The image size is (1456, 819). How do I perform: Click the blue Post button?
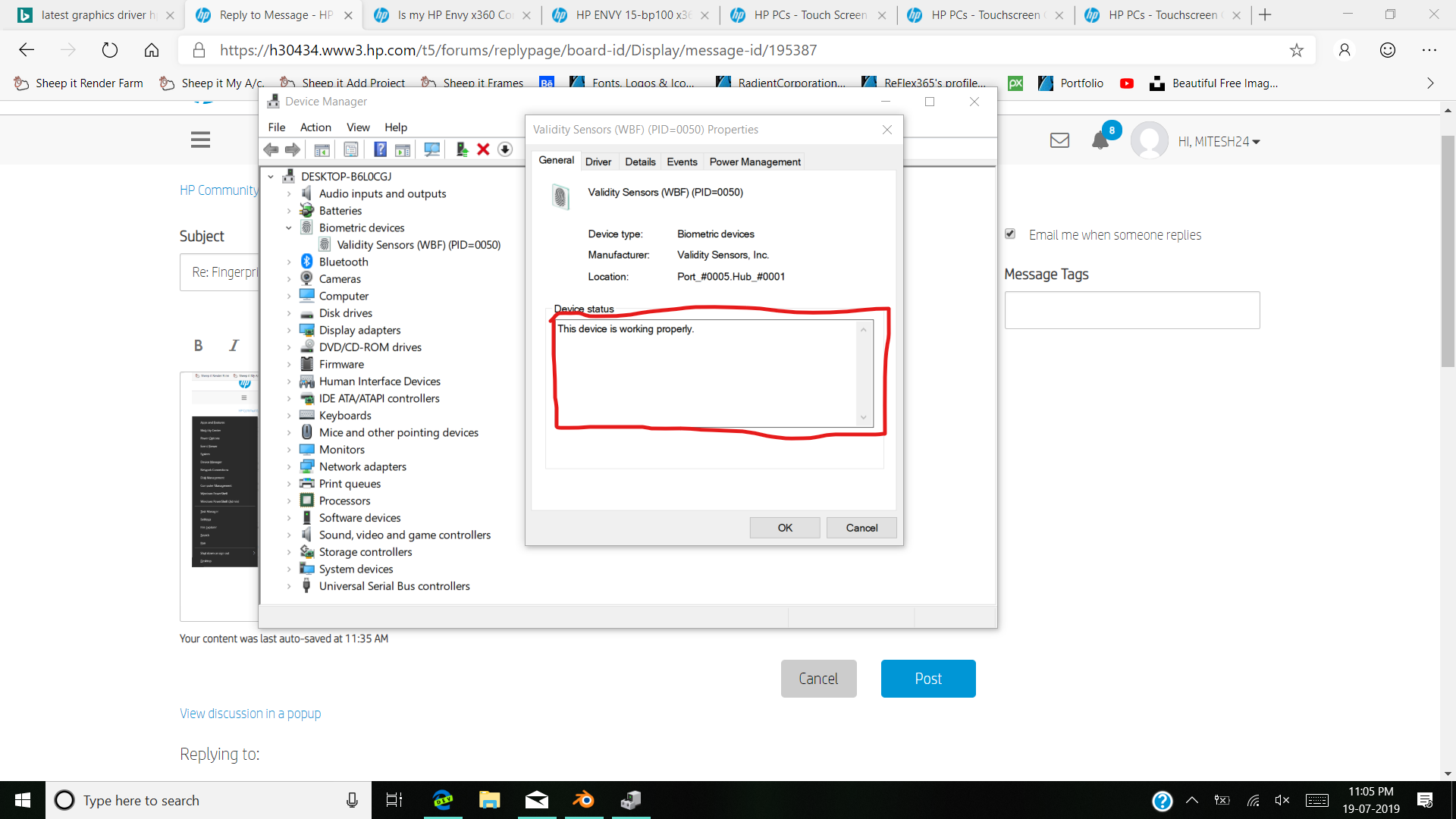point(927,678)
